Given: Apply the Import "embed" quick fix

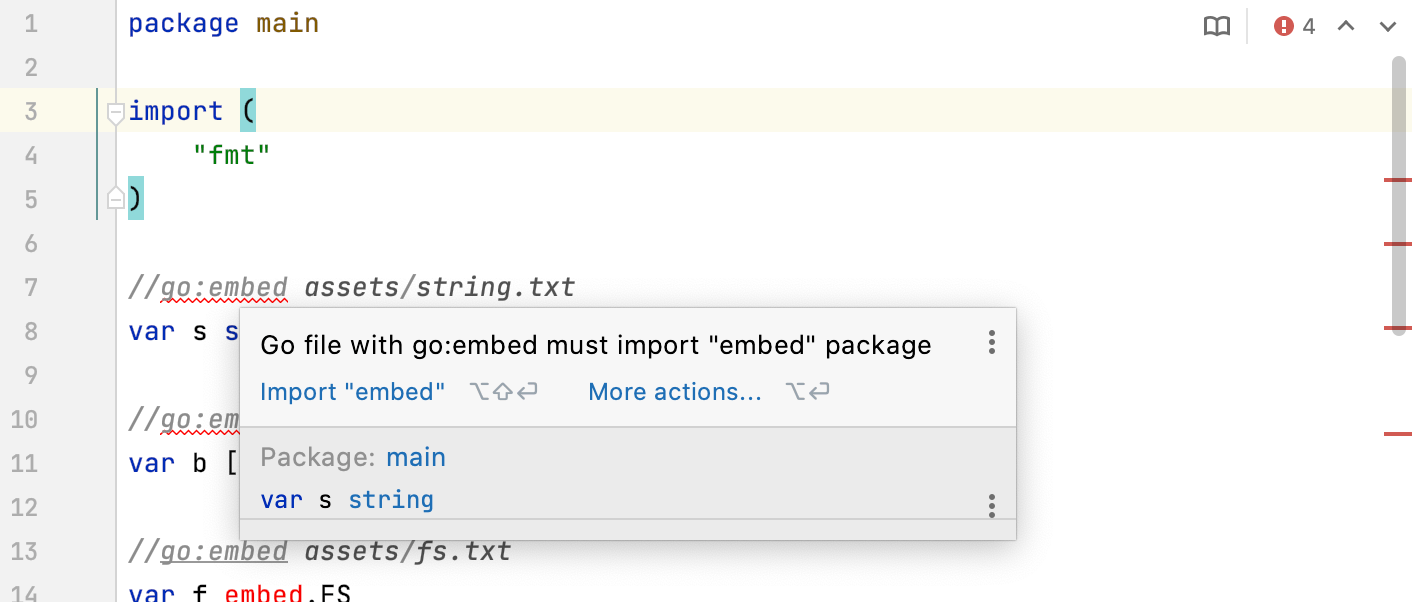Looking at the screenshot, I should 352,391.
